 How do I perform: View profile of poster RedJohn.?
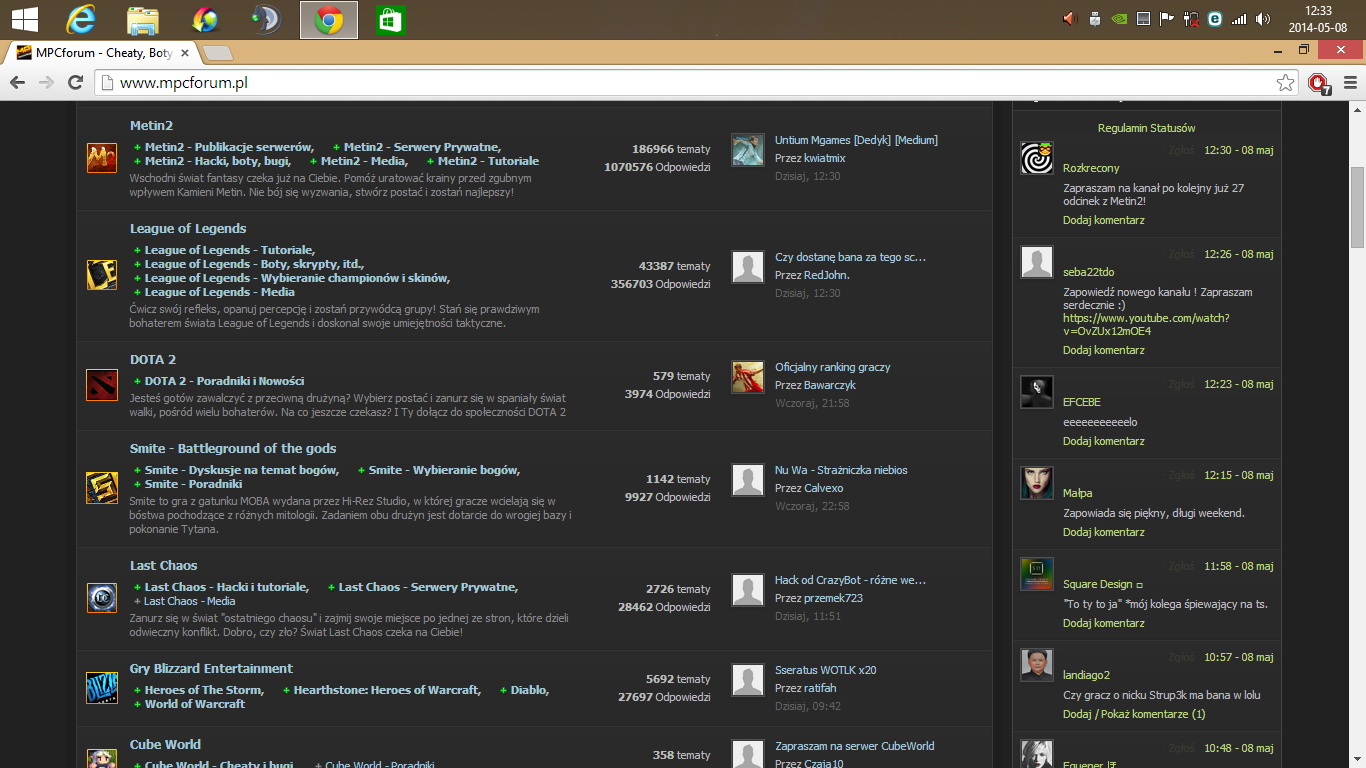826,275
